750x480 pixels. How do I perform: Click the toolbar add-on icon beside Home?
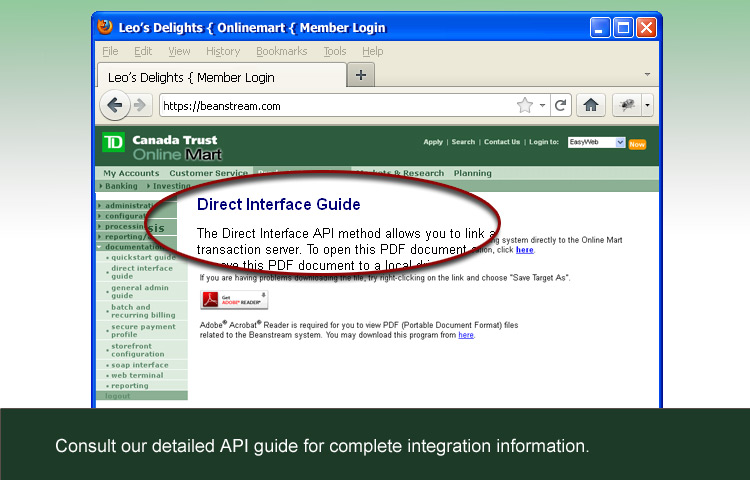tap(629, 105)
